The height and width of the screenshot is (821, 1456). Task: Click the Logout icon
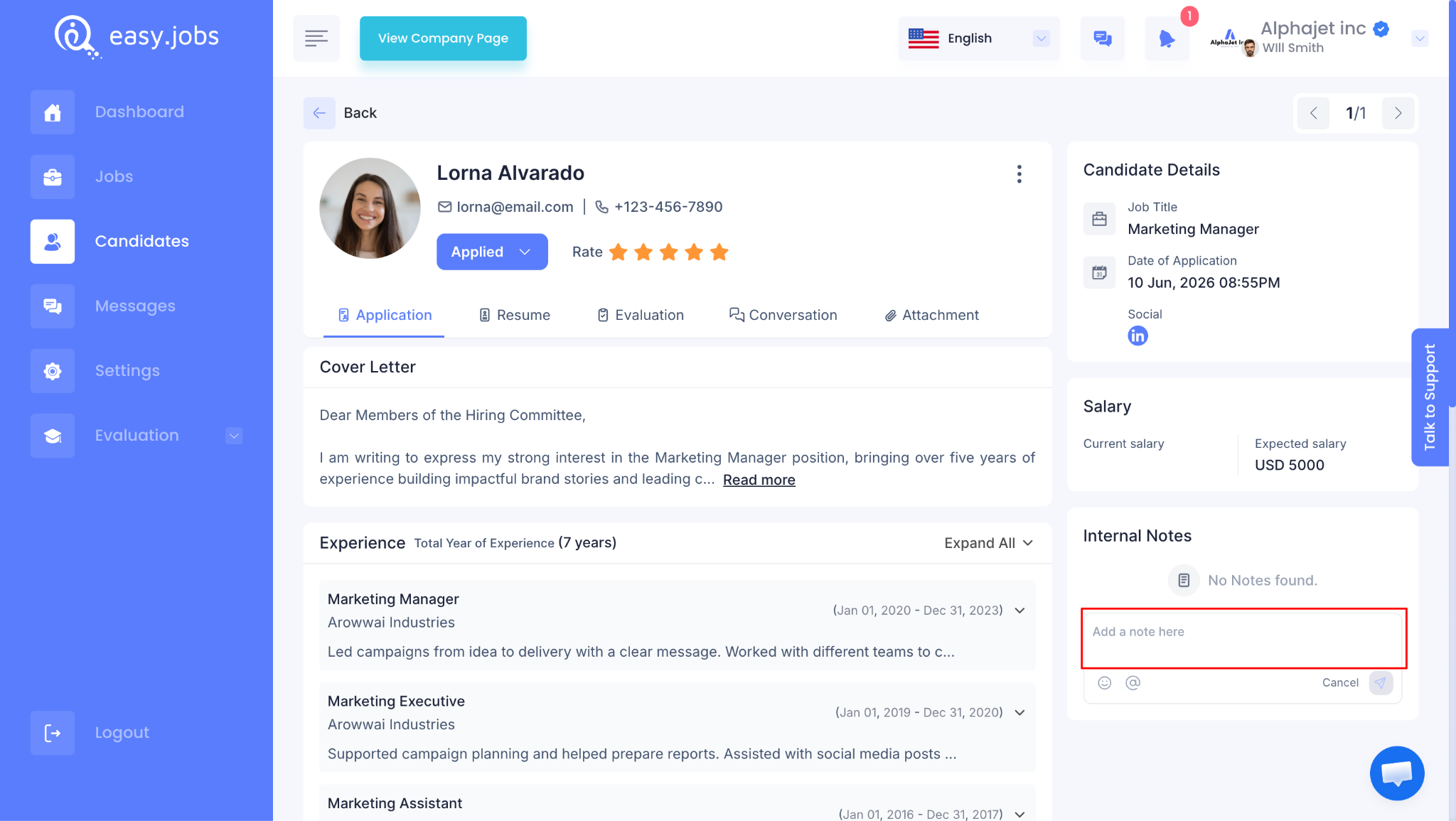pyautogui.click(x=52, y=733)
